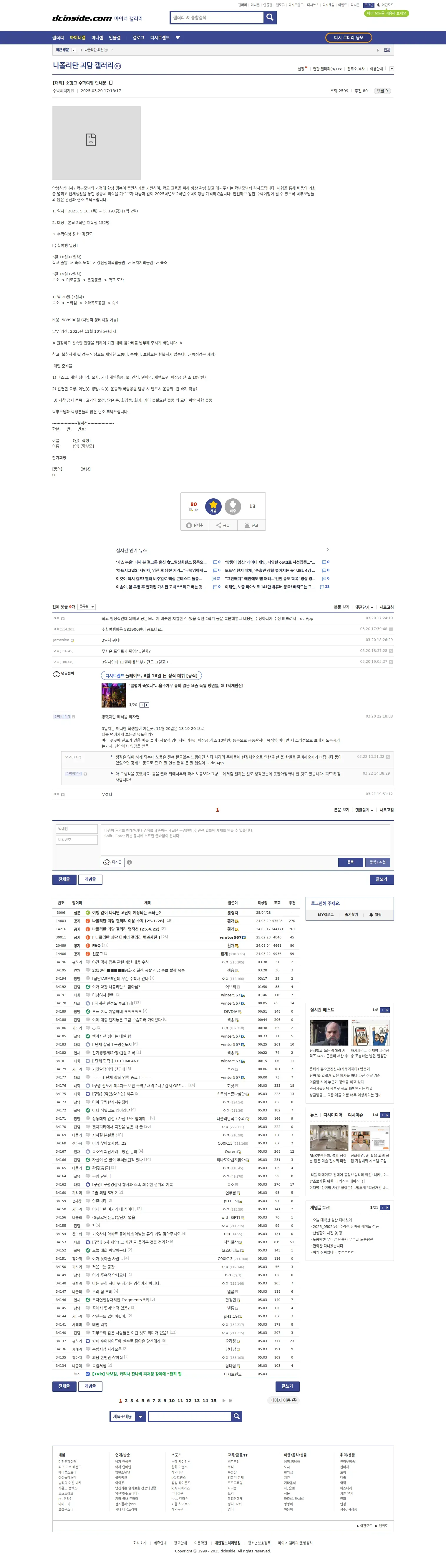Click the 등록+추천 button
Screen dimensions: 446x1568
click(x=377, y=862)
